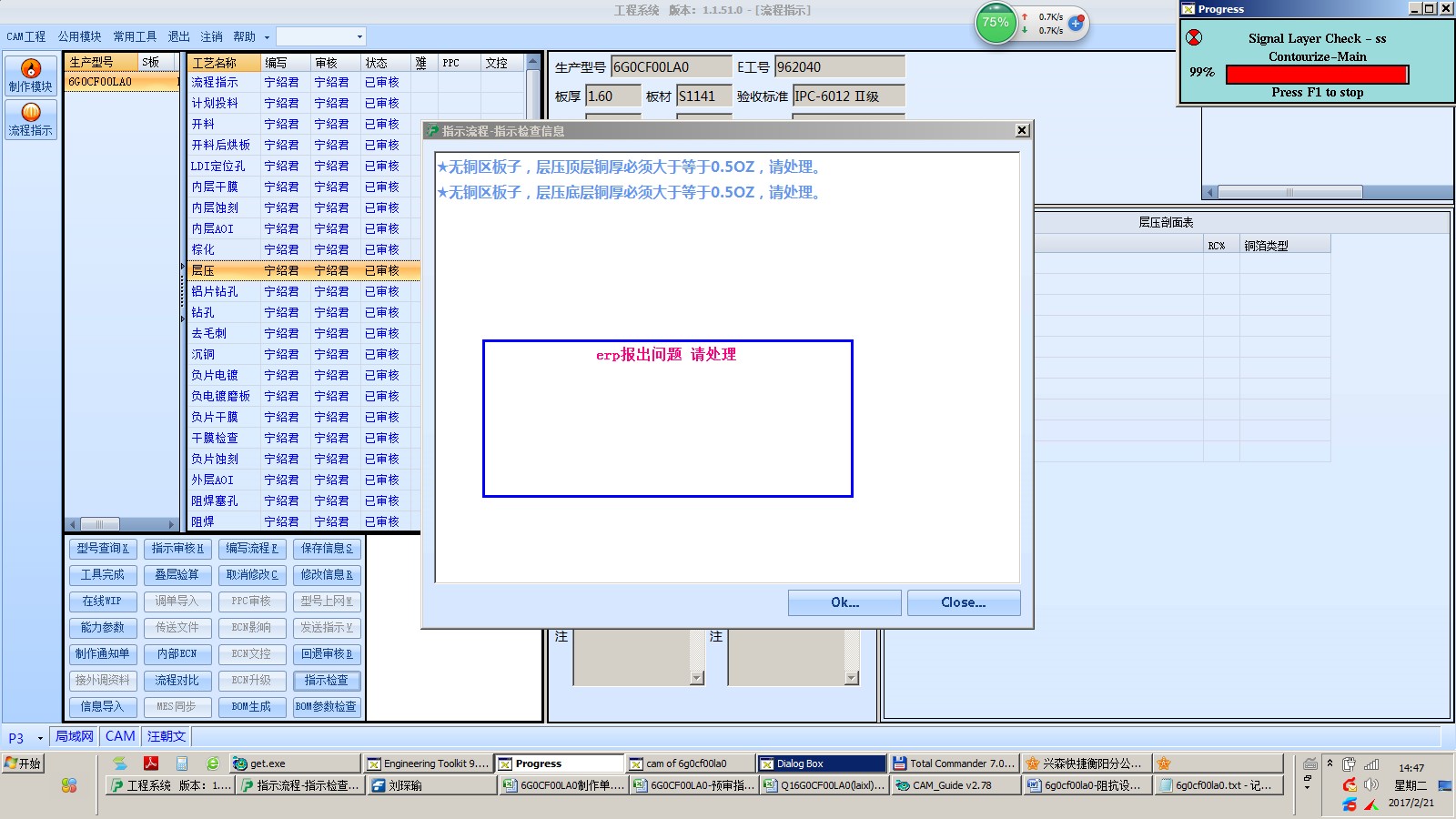This screenshot has height=819, width=1456.
Task: Open the 常用工具 menu
Action: coord(135,36)
